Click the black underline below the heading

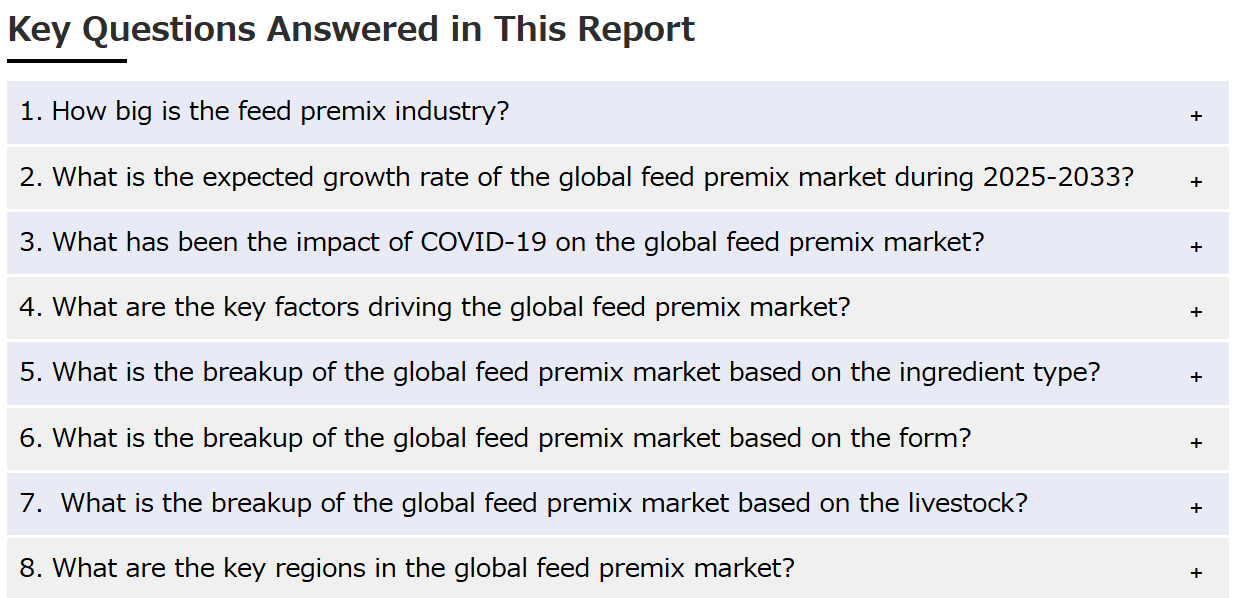coord(67,61)
